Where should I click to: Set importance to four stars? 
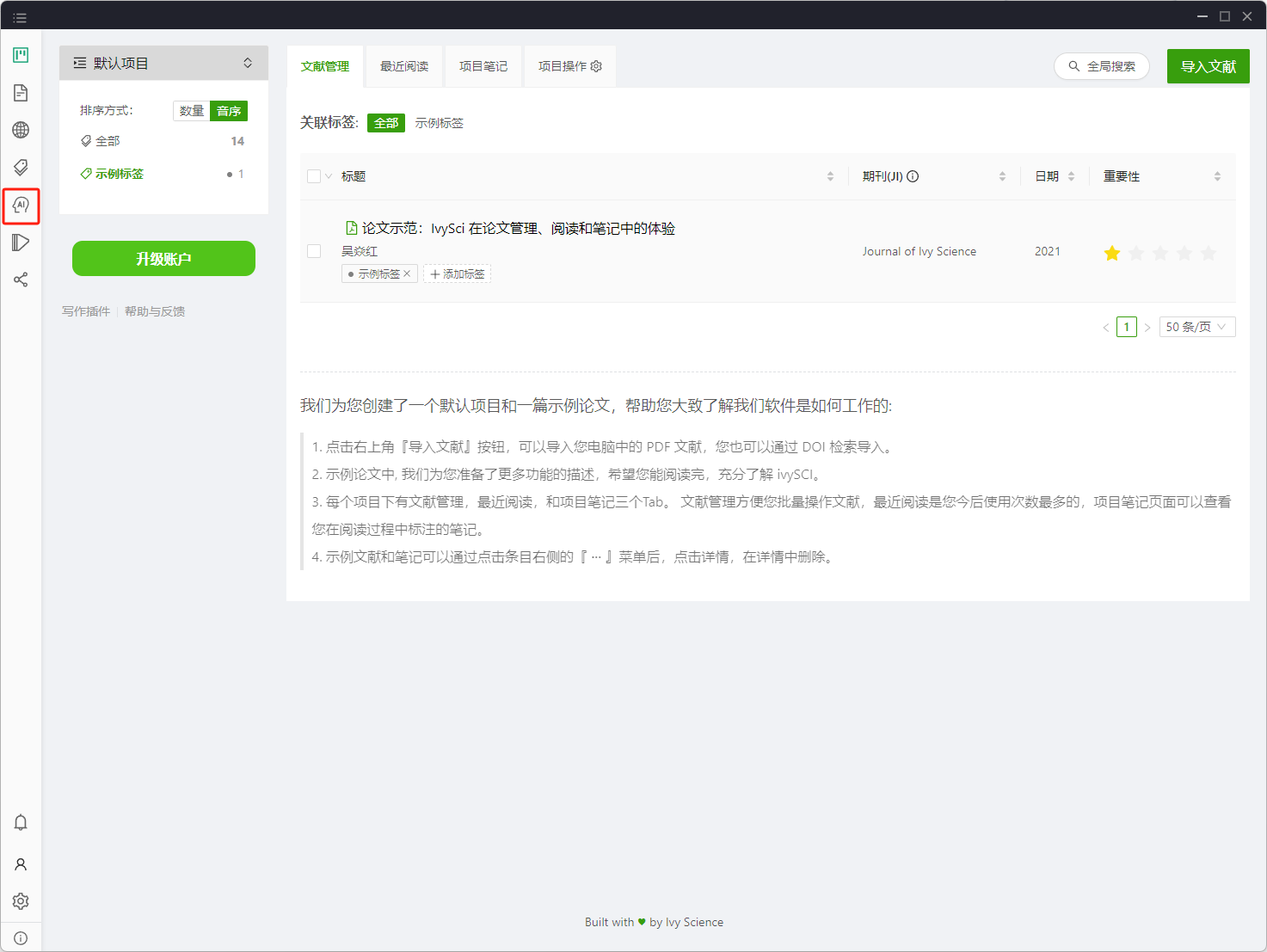(1184, 253)
